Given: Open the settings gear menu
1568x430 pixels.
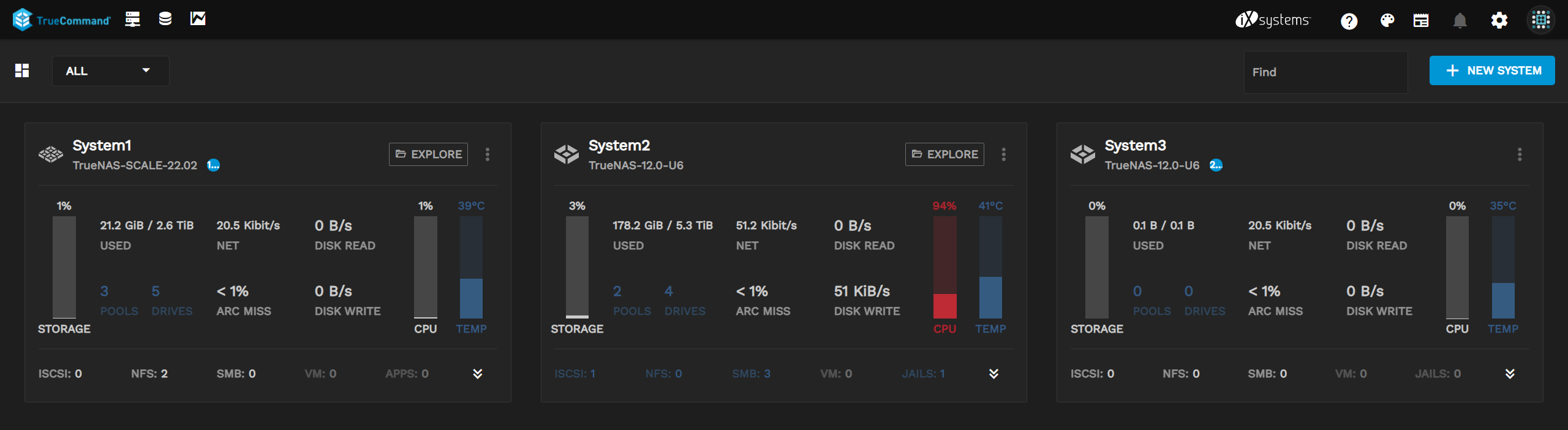Looking at the screenshot, I should 1499,21.
